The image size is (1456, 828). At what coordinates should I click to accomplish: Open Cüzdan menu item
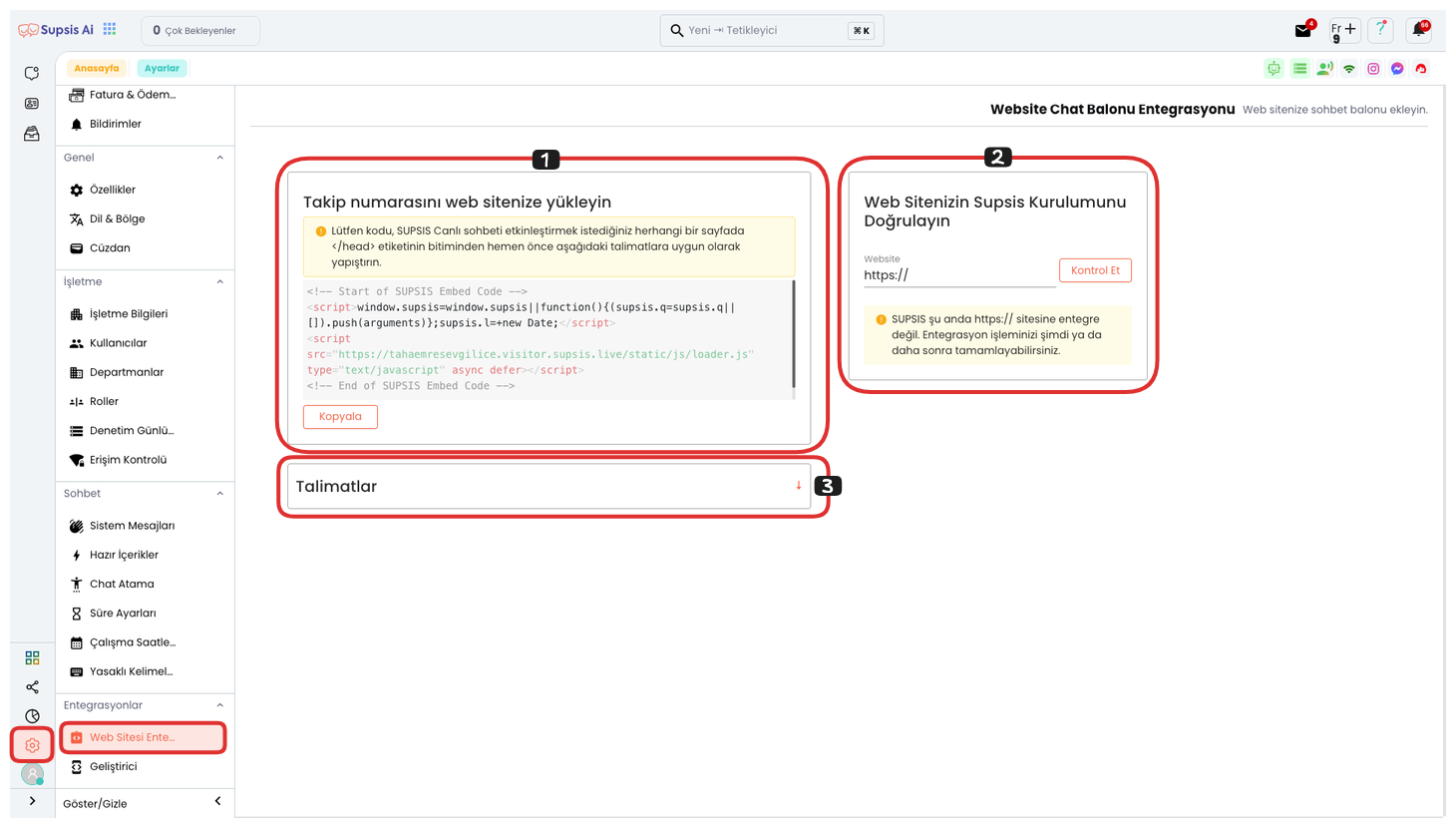click(145, 248)
